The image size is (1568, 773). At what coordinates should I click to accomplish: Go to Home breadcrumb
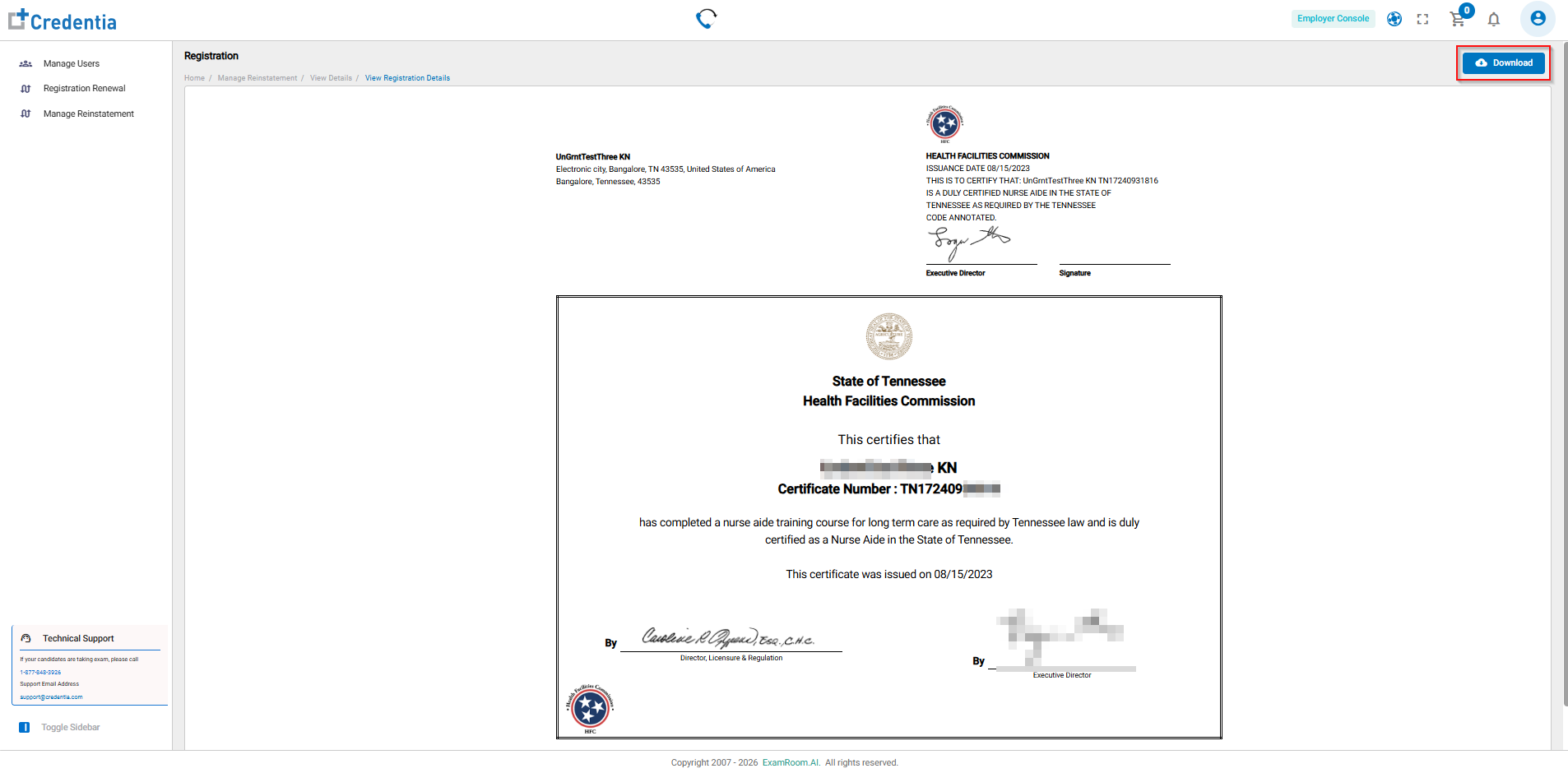click(194, 78)
